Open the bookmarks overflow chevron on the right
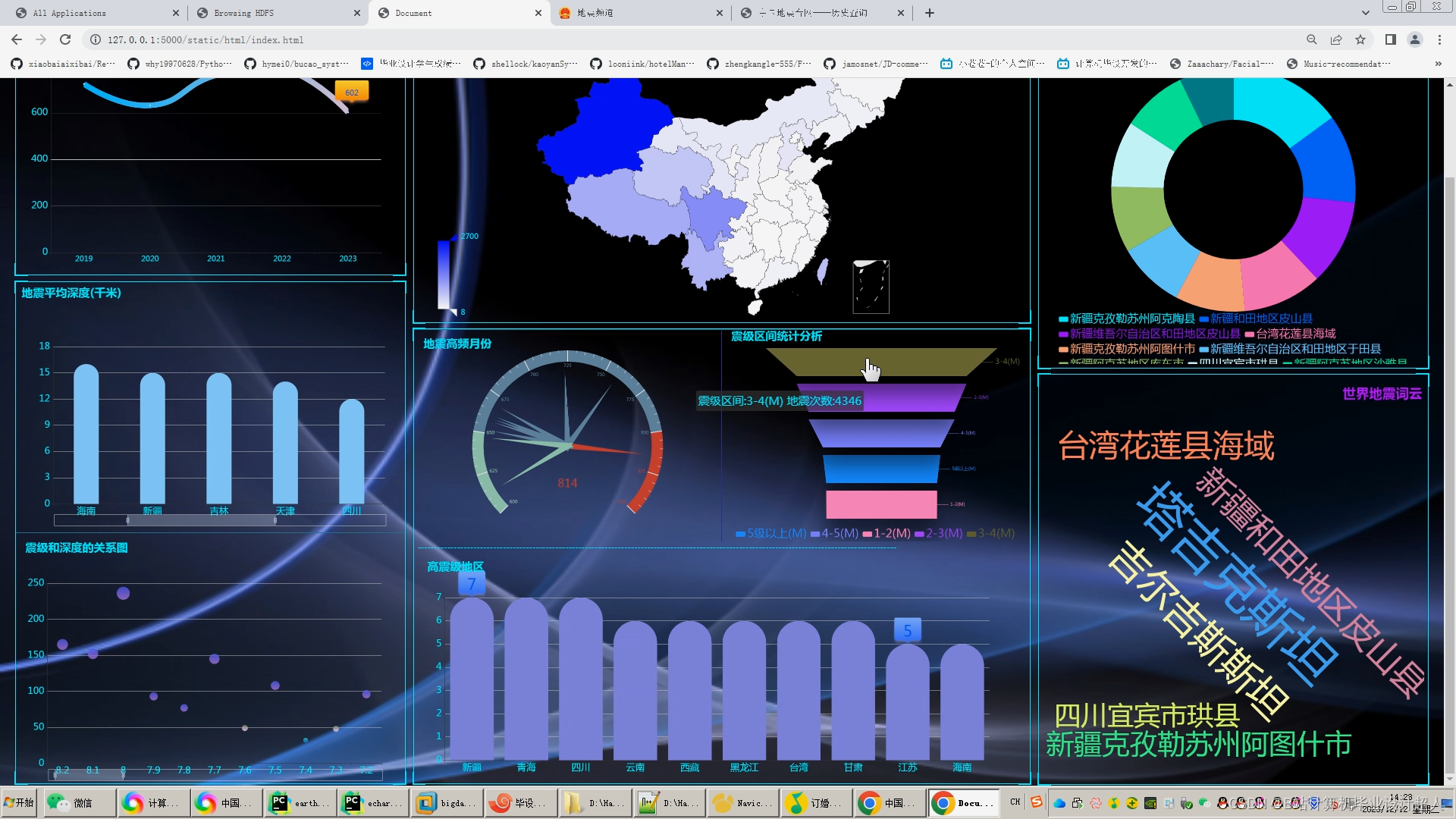The height and width of the screenshot is (819, 1456). [x=1439, y=64]
